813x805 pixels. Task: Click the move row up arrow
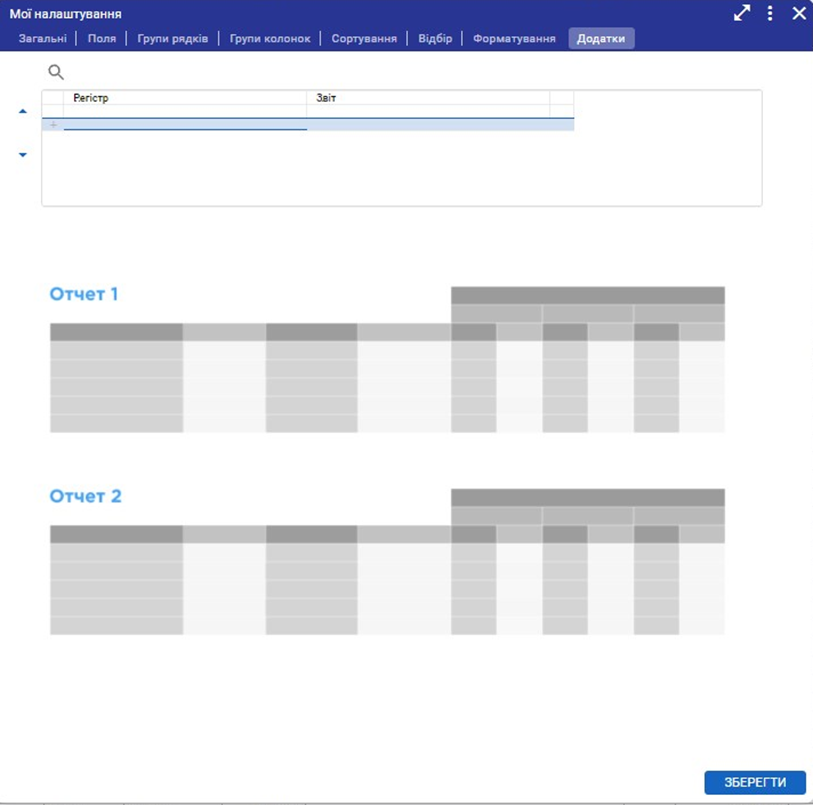[23, 112]
